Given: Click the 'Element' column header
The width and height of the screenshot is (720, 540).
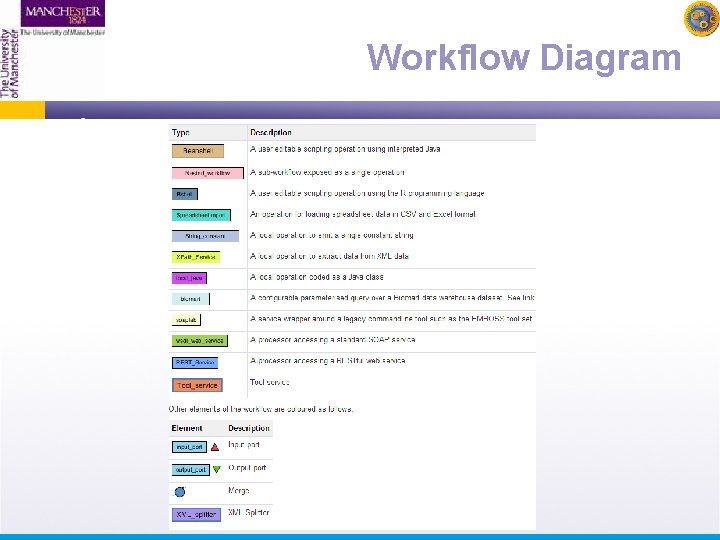Looking at the screenshot, I should [x=187, y=428].
